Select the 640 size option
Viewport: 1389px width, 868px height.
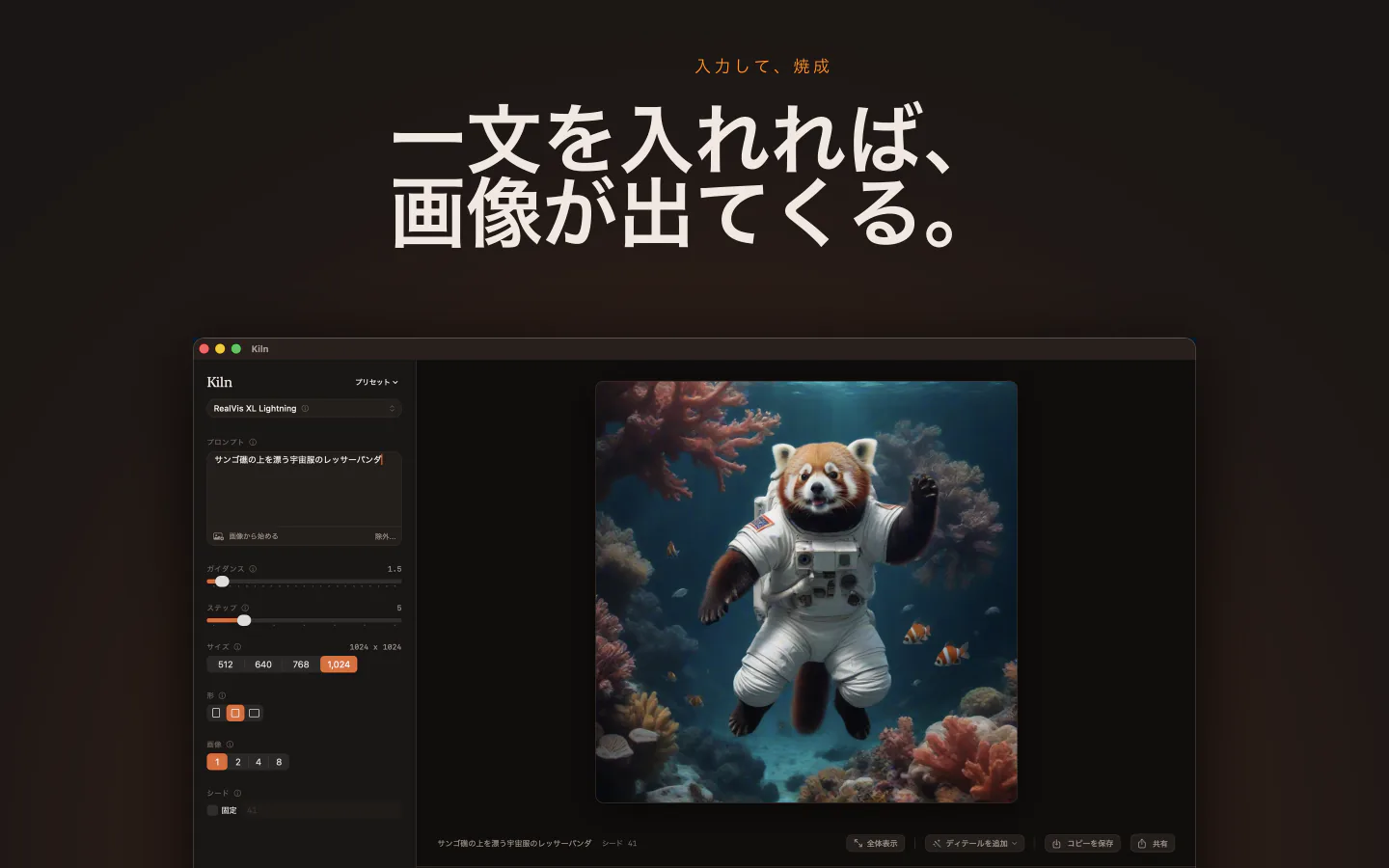[x=263, y=665]
